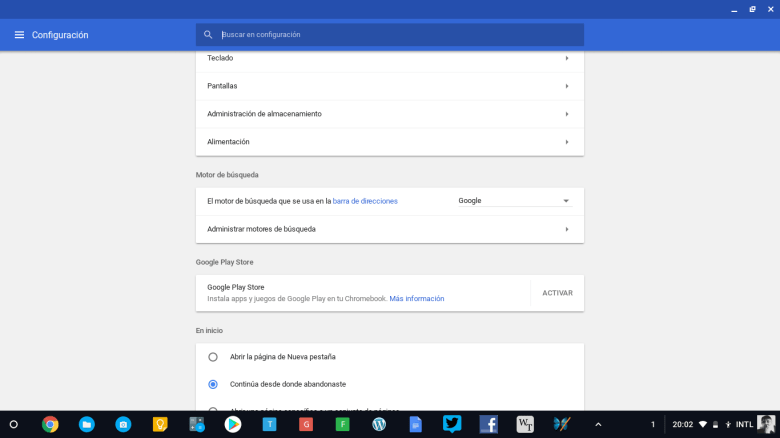The height and width of the screenshot is (438, 780).
Task: Focus the Buscar en configuración field
Action: click(390, 35)
